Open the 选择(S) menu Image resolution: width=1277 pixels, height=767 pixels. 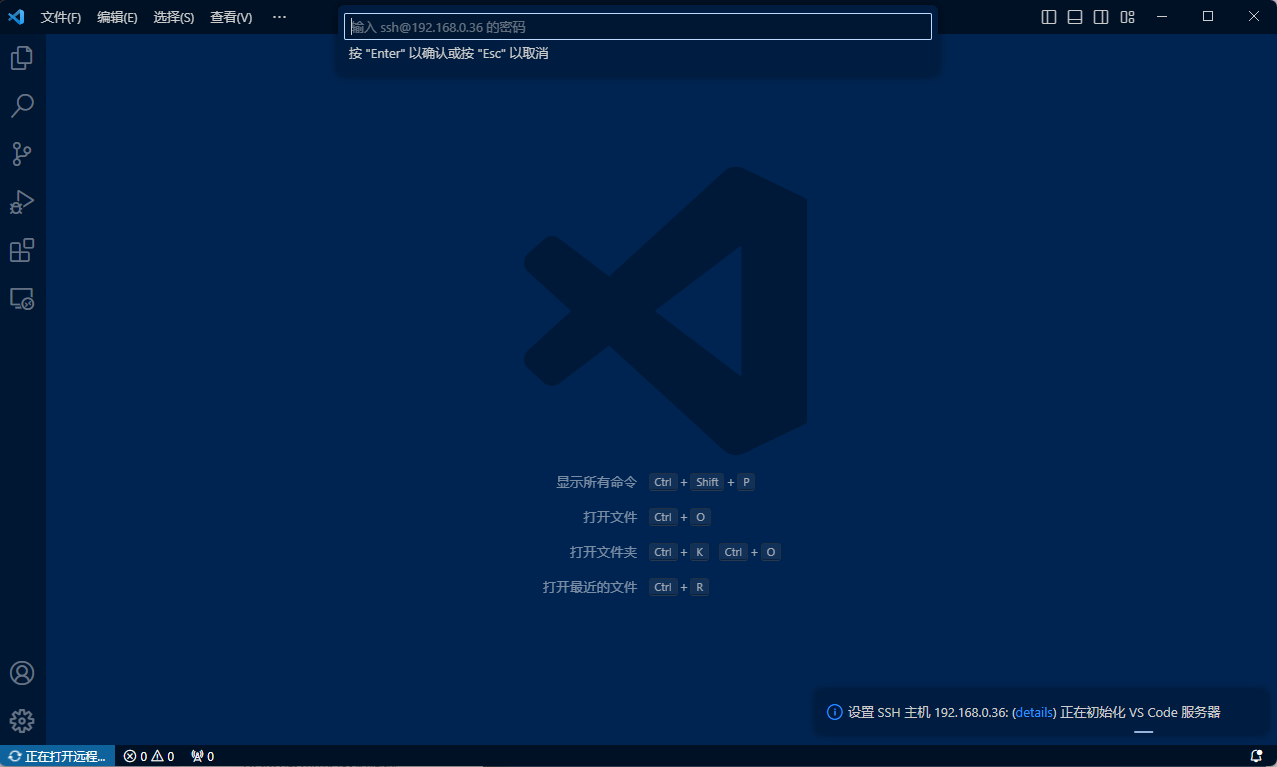click(x=174, y=17)
